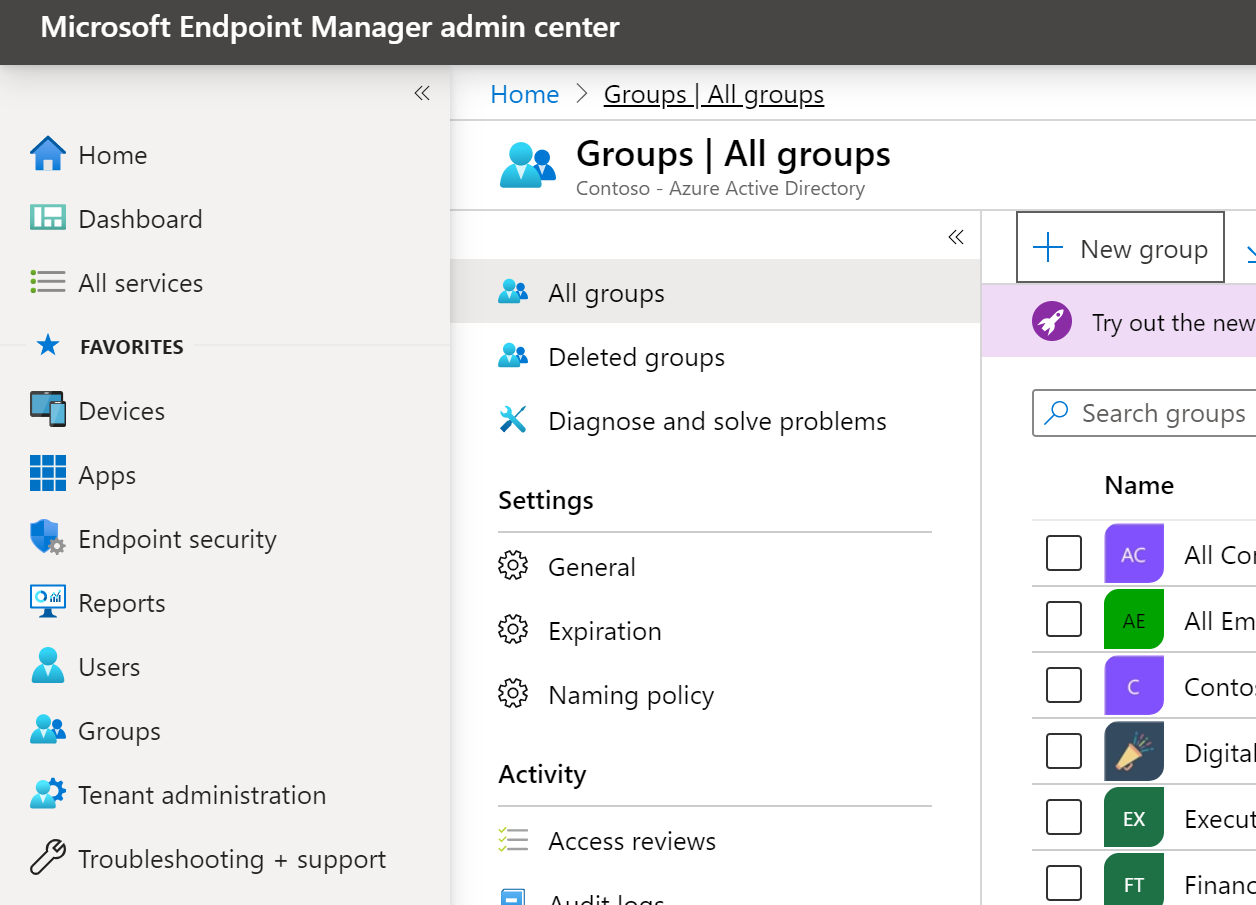
Task: Click the Expiration settings label
Action: coord(604,631)
